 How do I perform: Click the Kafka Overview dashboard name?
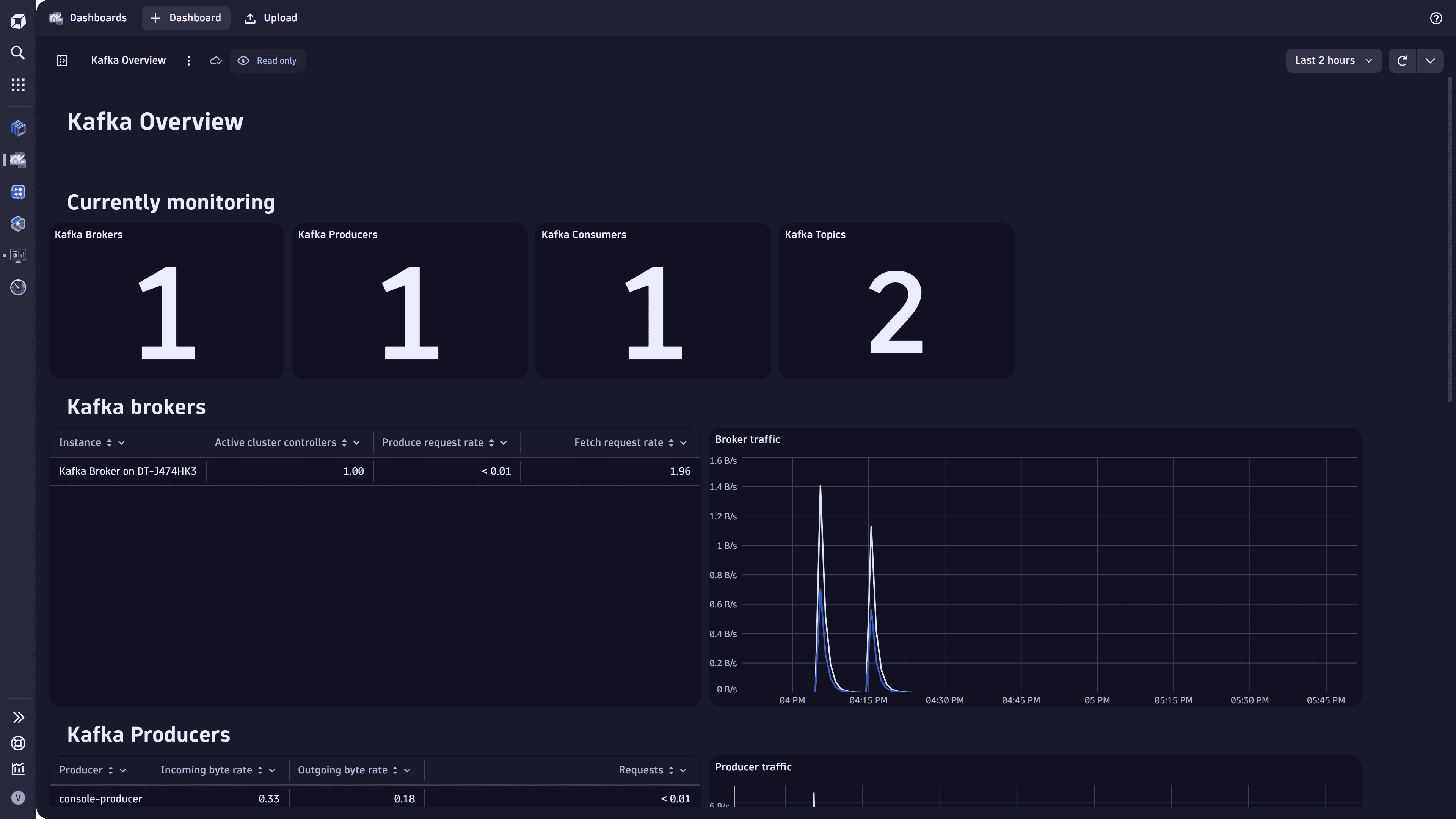128,61
